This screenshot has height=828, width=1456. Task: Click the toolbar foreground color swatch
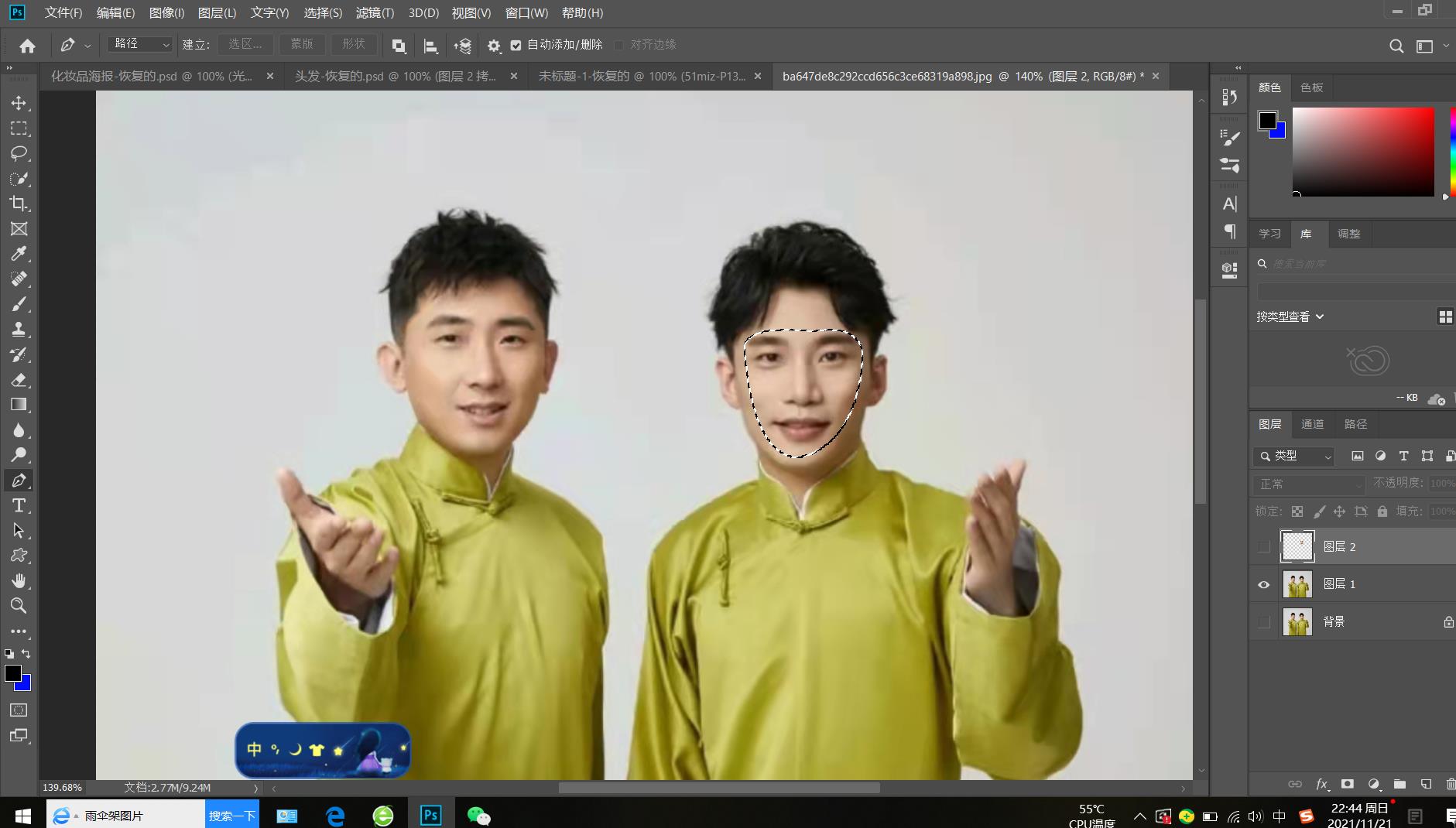click(x=12, y=673)
